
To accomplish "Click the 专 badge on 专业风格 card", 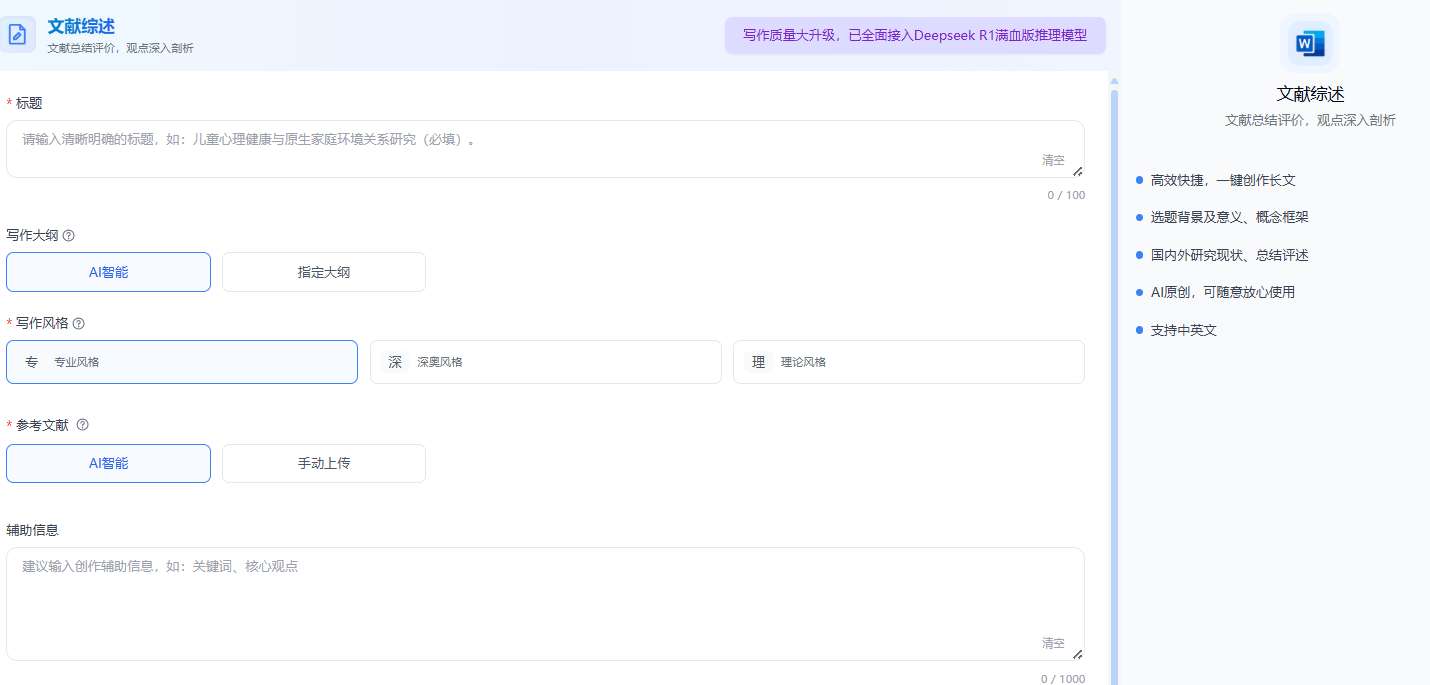I will [31, 361].
